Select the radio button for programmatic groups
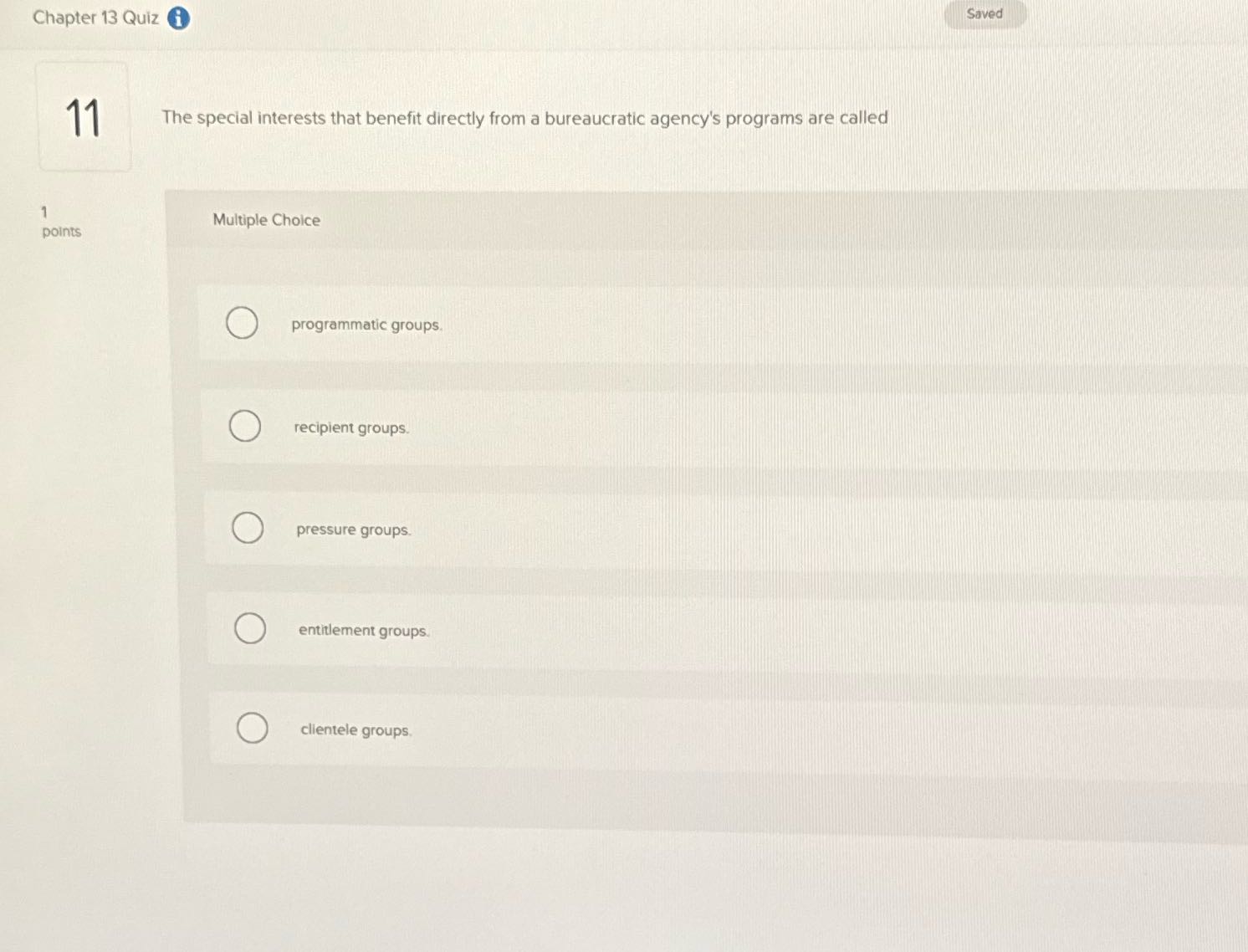The width and height of the screenshot is (1248, 952). coord(242,324)
